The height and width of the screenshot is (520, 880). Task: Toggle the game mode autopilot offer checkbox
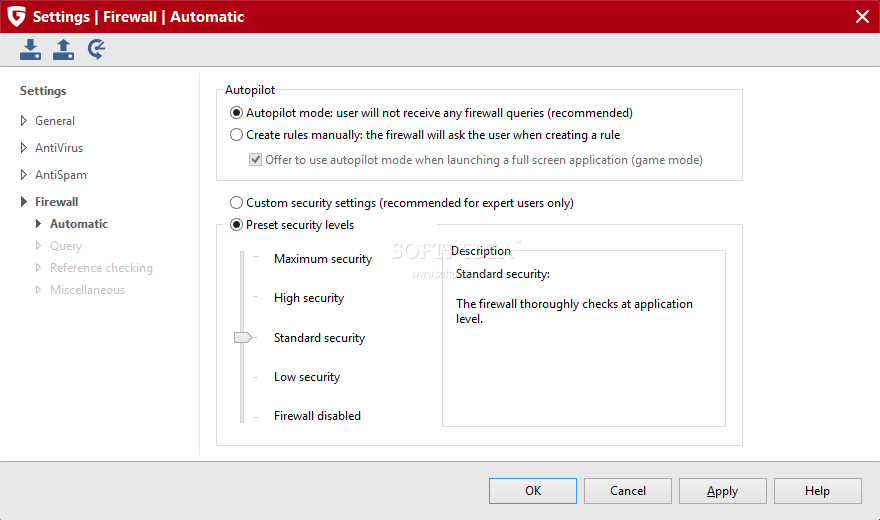point(255,160)
